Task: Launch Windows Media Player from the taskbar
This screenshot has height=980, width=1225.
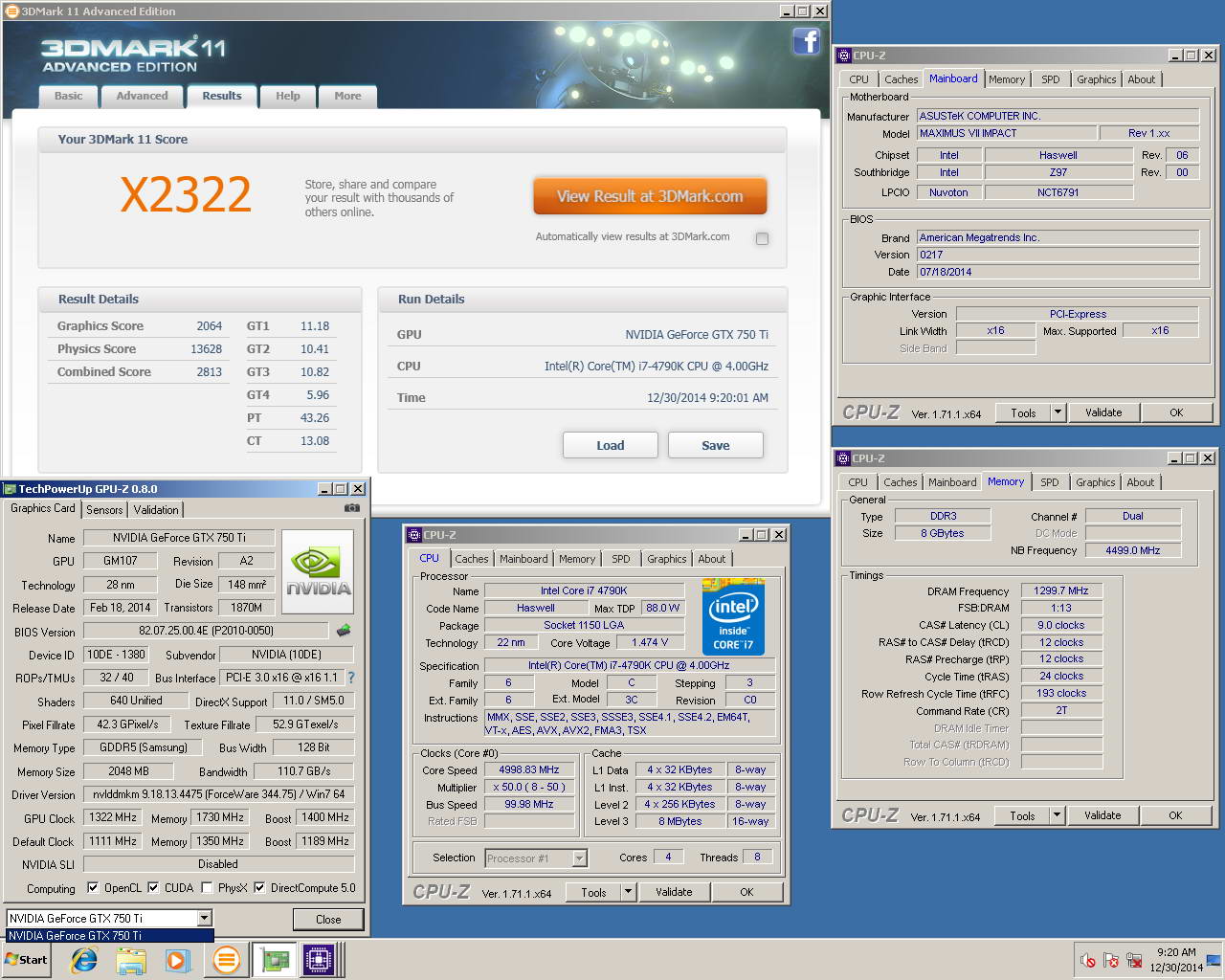Action: click(177, 960)
